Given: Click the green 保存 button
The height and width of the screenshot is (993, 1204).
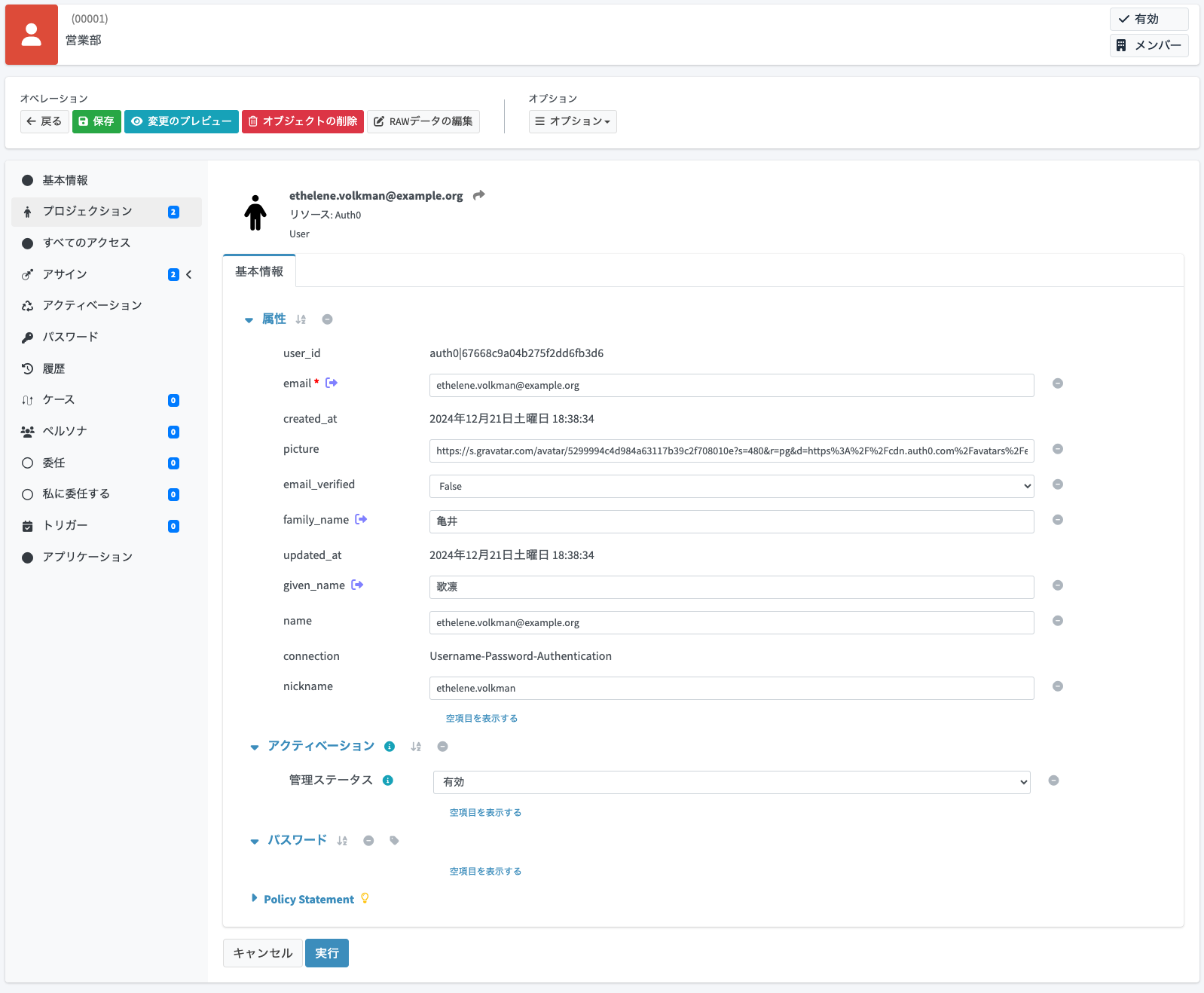Looking at the screenshot, I should (96, 121).
